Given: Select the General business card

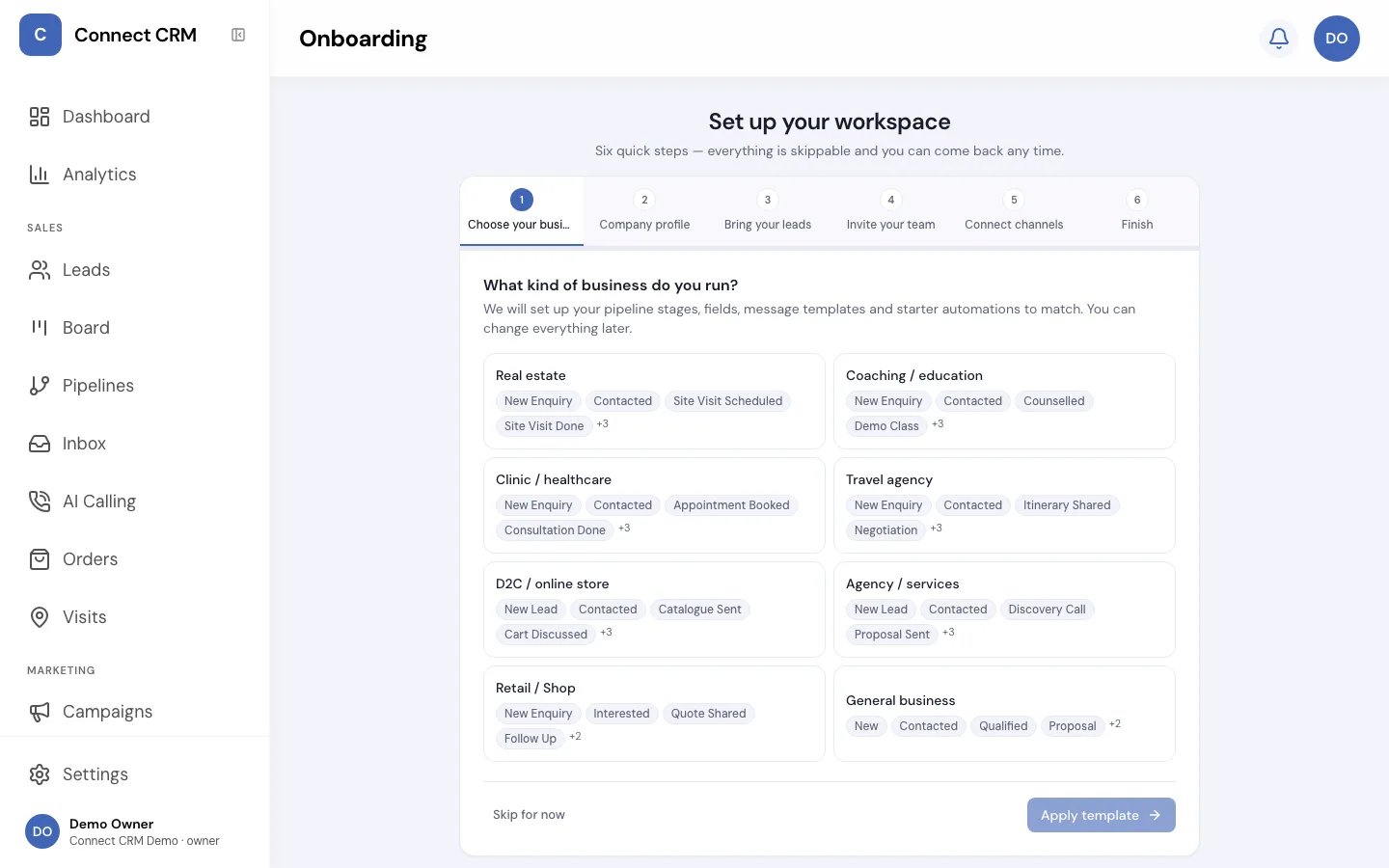Looking at the screenshot, I should click(1004, 714).
